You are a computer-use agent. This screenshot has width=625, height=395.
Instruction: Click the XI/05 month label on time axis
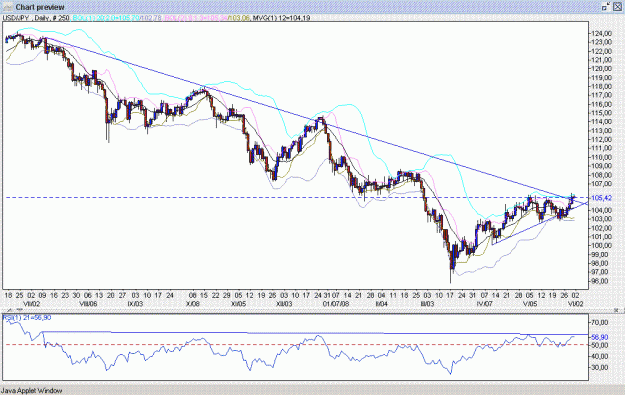(x=238, y=304)
